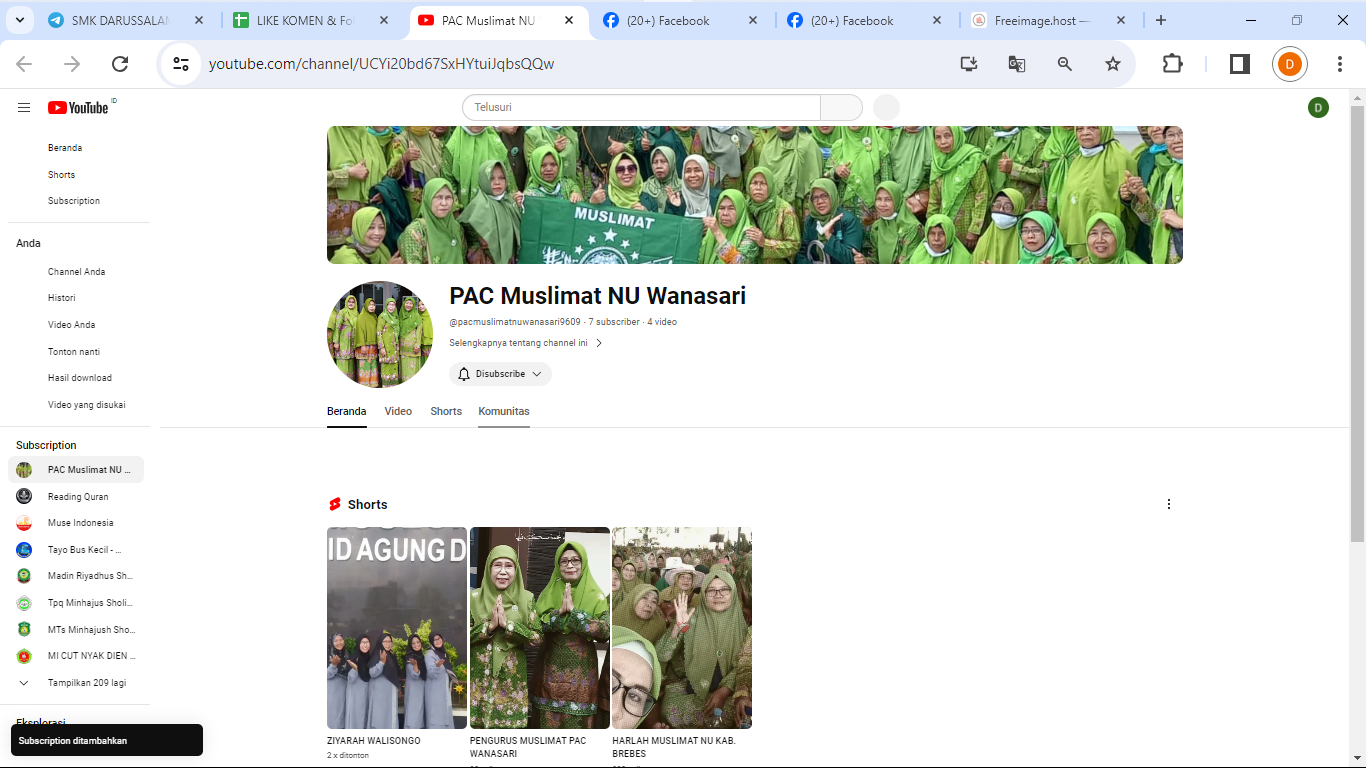Viewport: 1366px width, 768px height.
Task: Click the search submit button beside Telusuri
Action: point(842,107)
